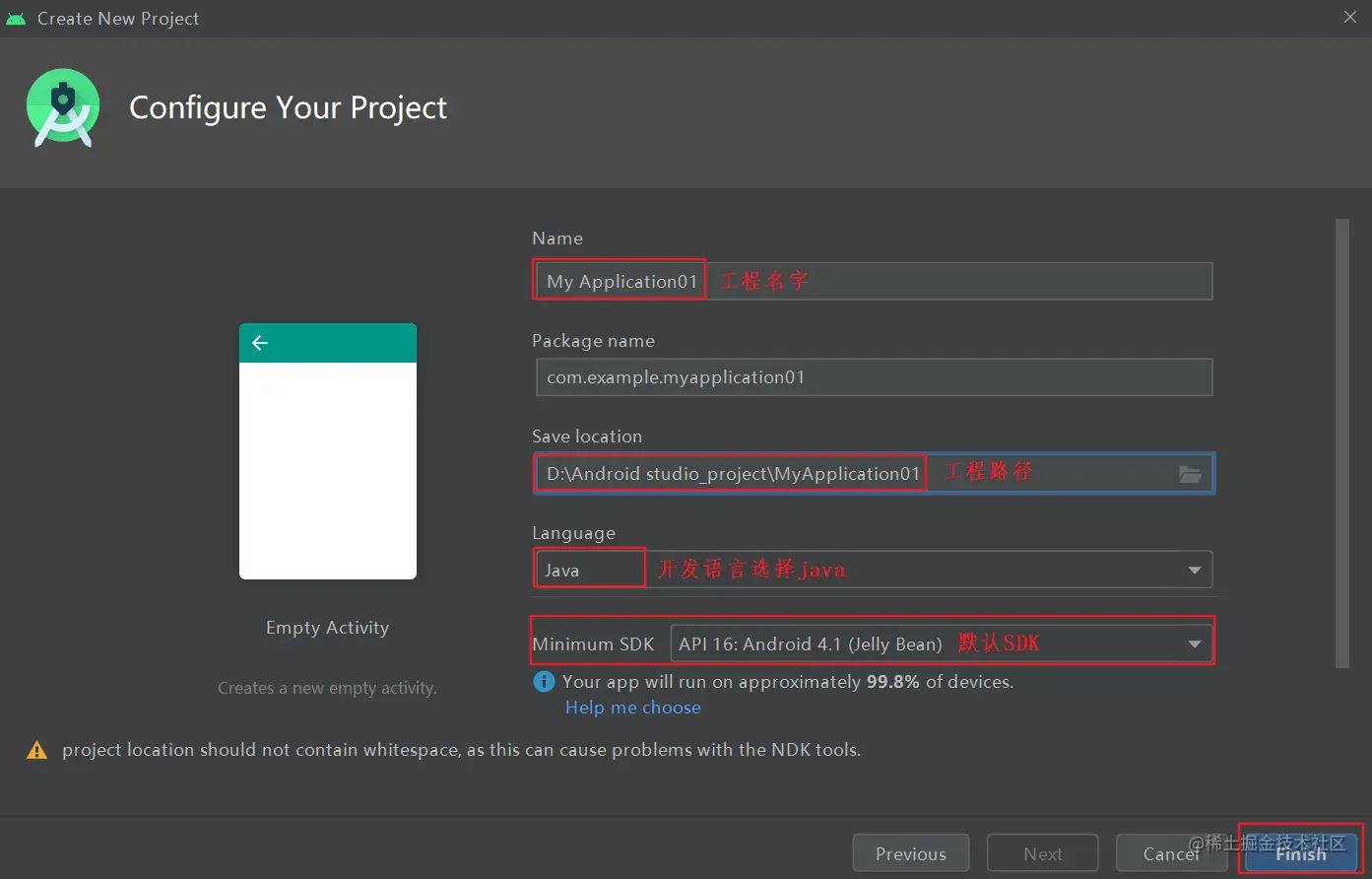Screen dimensions: 1372x879
Task: Open the Language dropdown arrow
Action: tap(1195, 571)
